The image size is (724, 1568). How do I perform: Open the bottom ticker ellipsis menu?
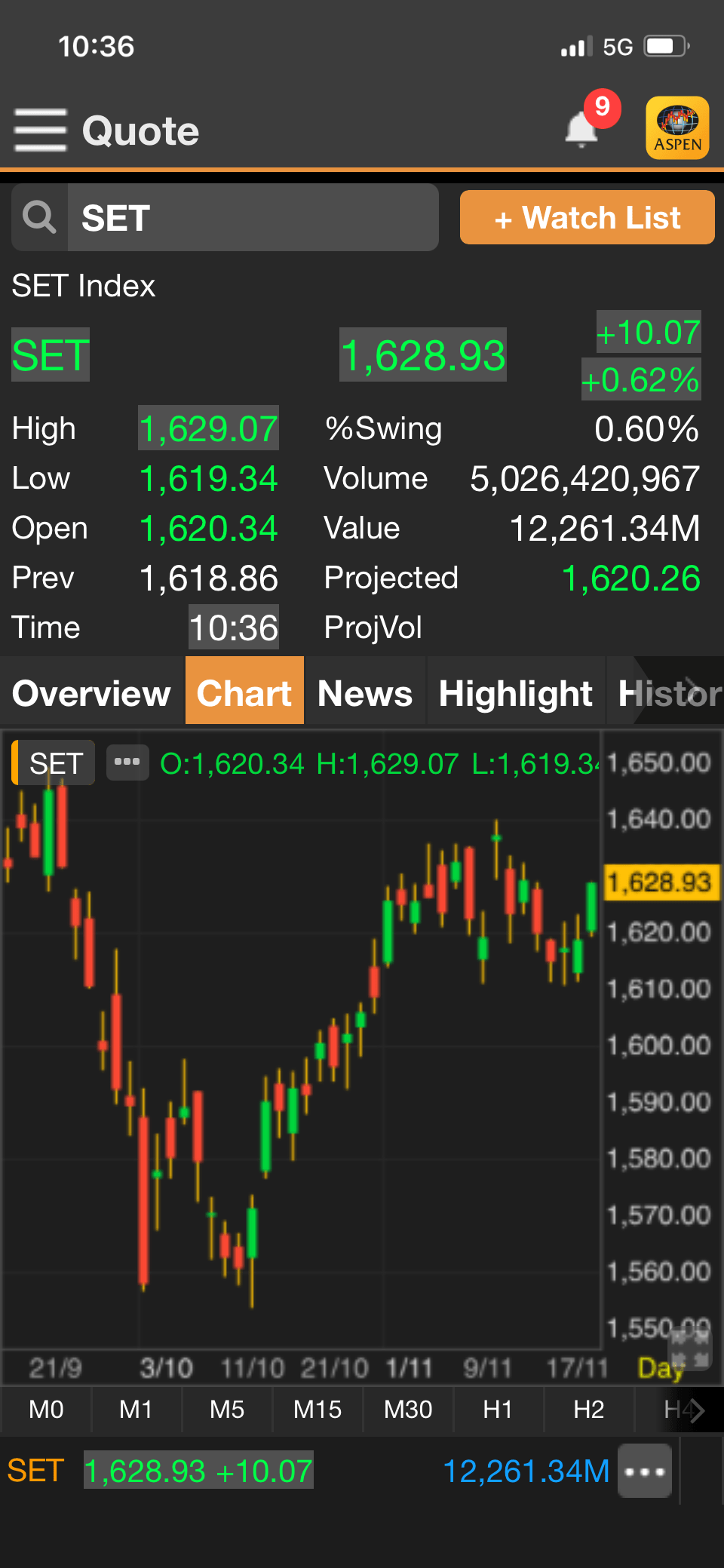[645, 1471]
